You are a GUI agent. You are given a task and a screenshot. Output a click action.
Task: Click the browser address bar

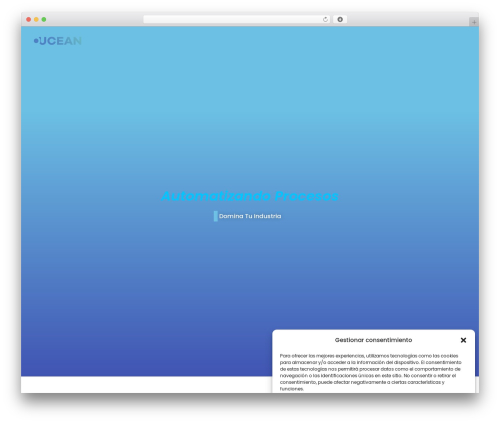point(237,19)
